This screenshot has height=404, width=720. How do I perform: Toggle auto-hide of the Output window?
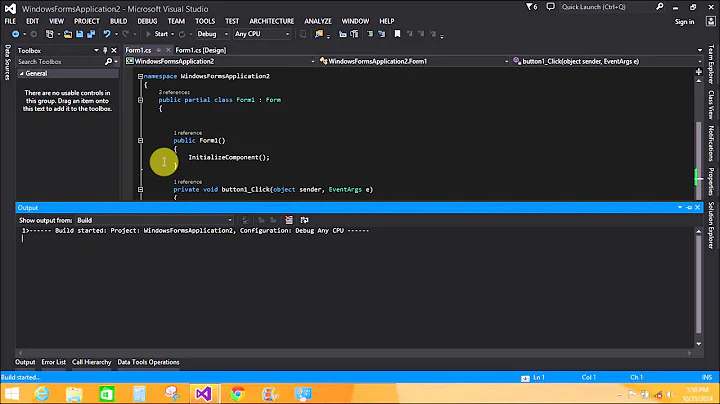point(689,208)
